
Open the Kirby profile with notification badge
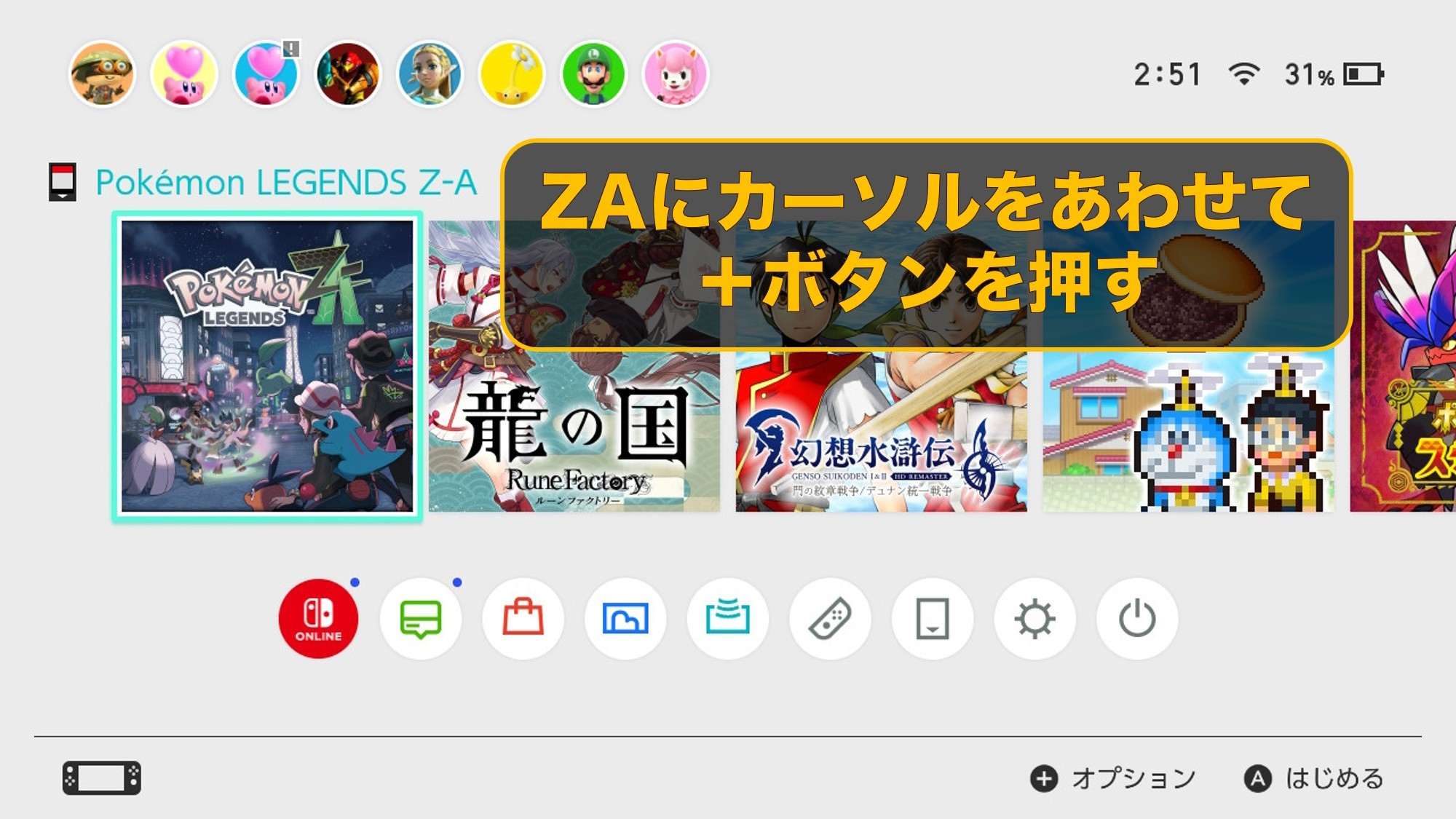point(266,74)
